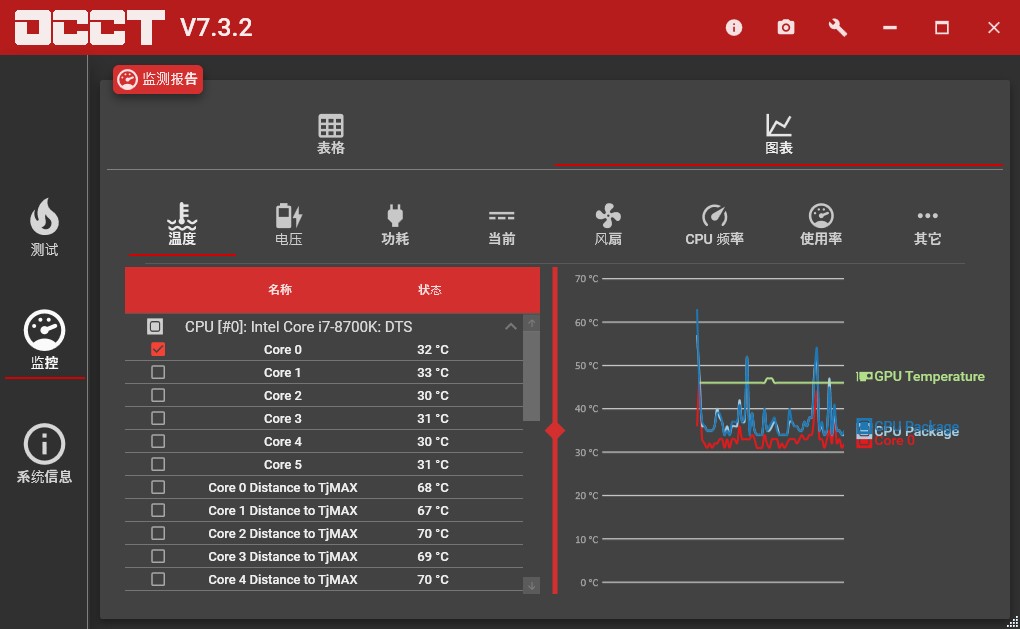Click the Core 0 Distance value 68 °C

(433, 487)
